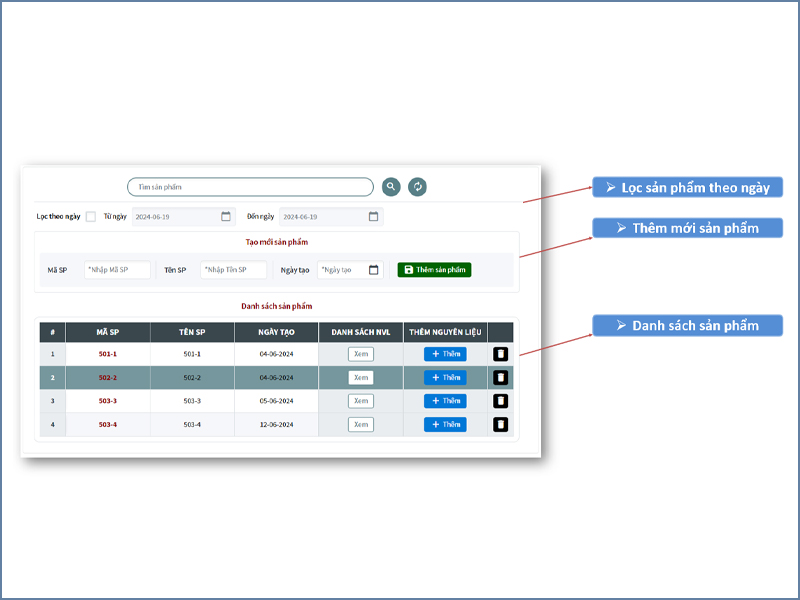Open the Từ ngày calendar picker icon
The image size is (800, 600).
tap(226, 216)
